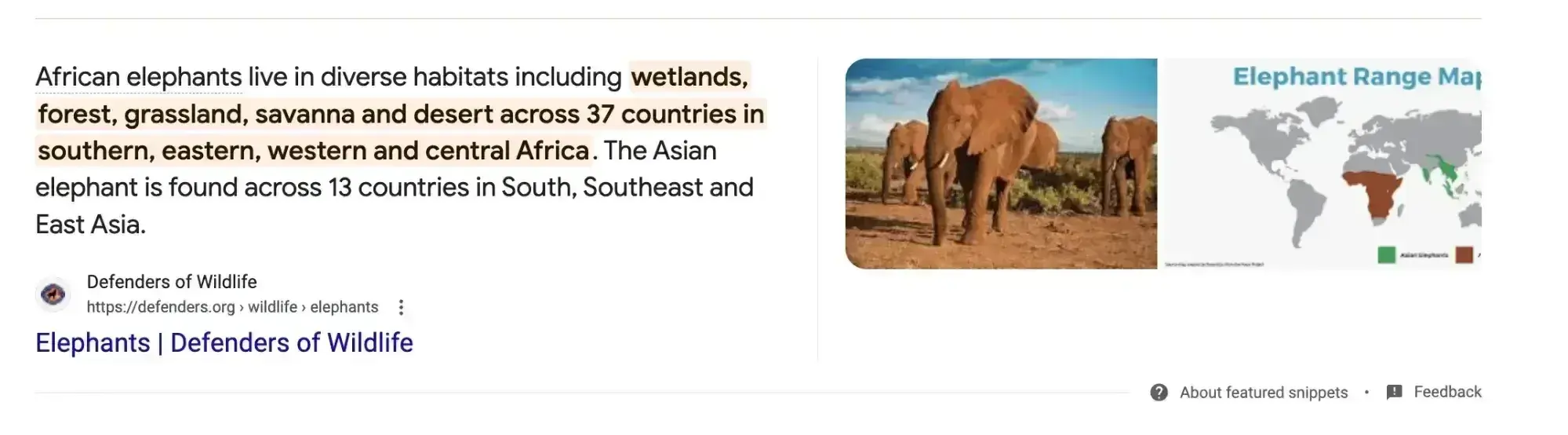This screenshot has height=435, width=1568.
Task: Click the Feedback flag icon
Action: coord(1394,392)
